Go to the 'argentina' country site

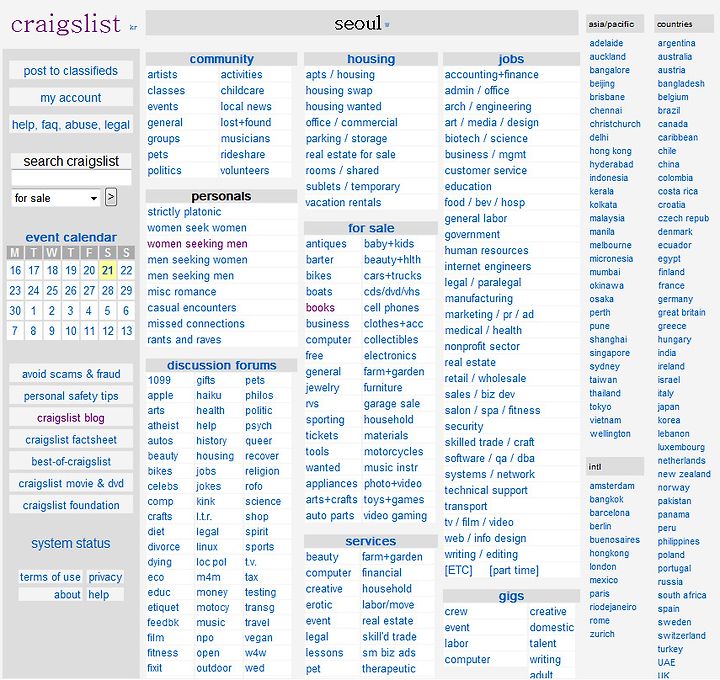676,43
